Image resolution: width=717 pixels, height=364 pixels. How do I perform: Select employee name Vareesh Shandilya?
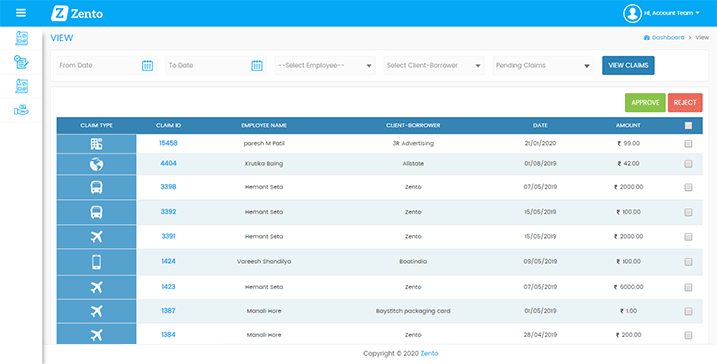click(x=264, y=262)
